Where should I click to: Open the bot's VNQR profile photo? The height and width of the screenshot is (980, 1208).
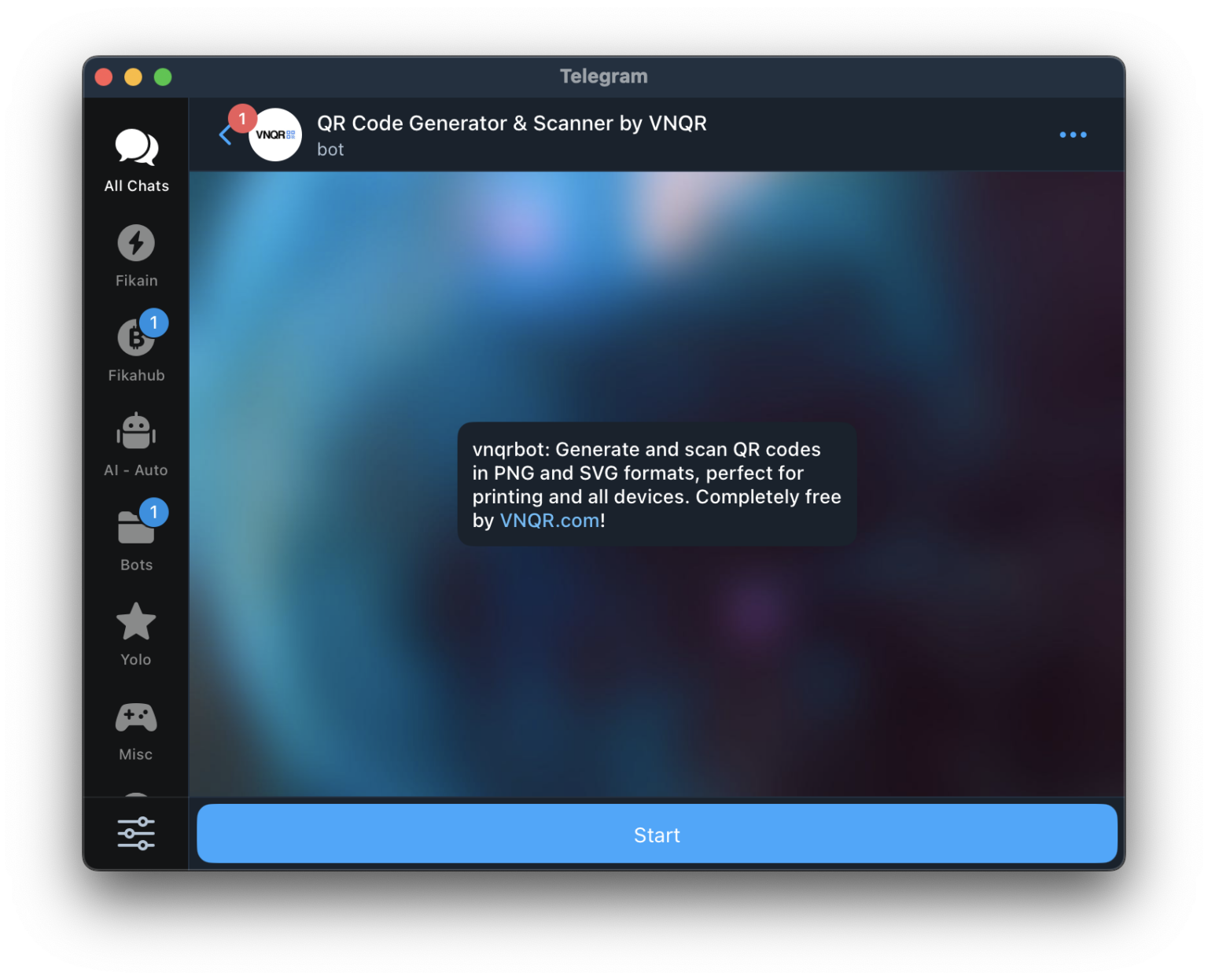tap(275, 134)
